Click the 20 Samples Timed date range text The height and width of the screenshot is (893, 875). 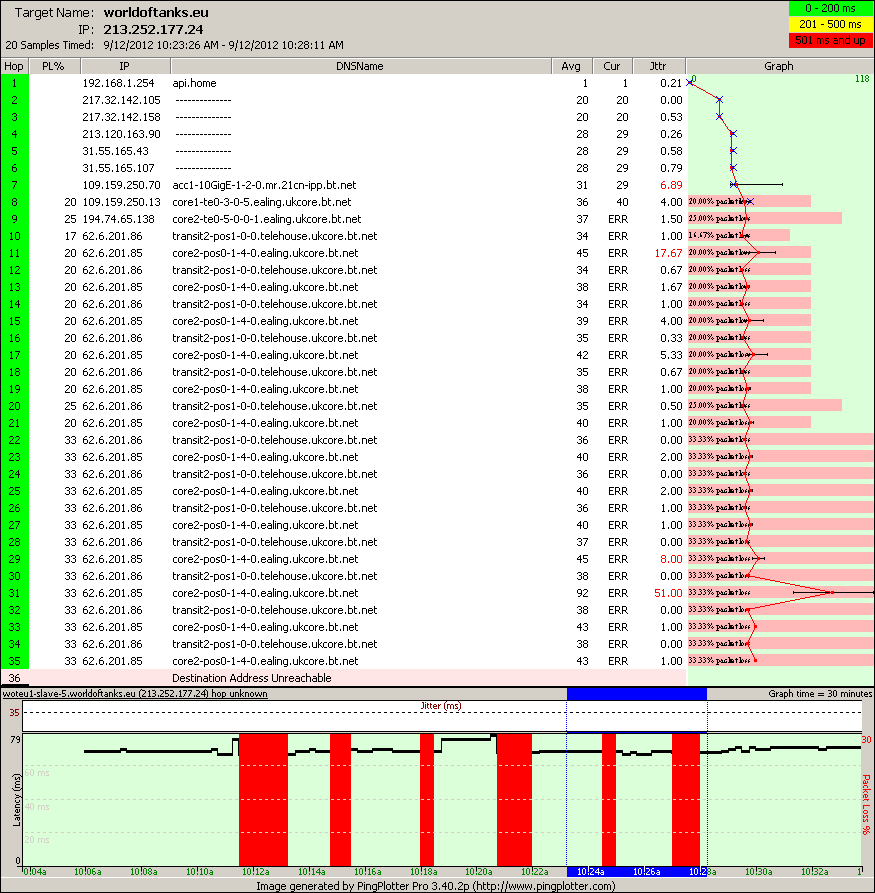[x=223, y=45]
